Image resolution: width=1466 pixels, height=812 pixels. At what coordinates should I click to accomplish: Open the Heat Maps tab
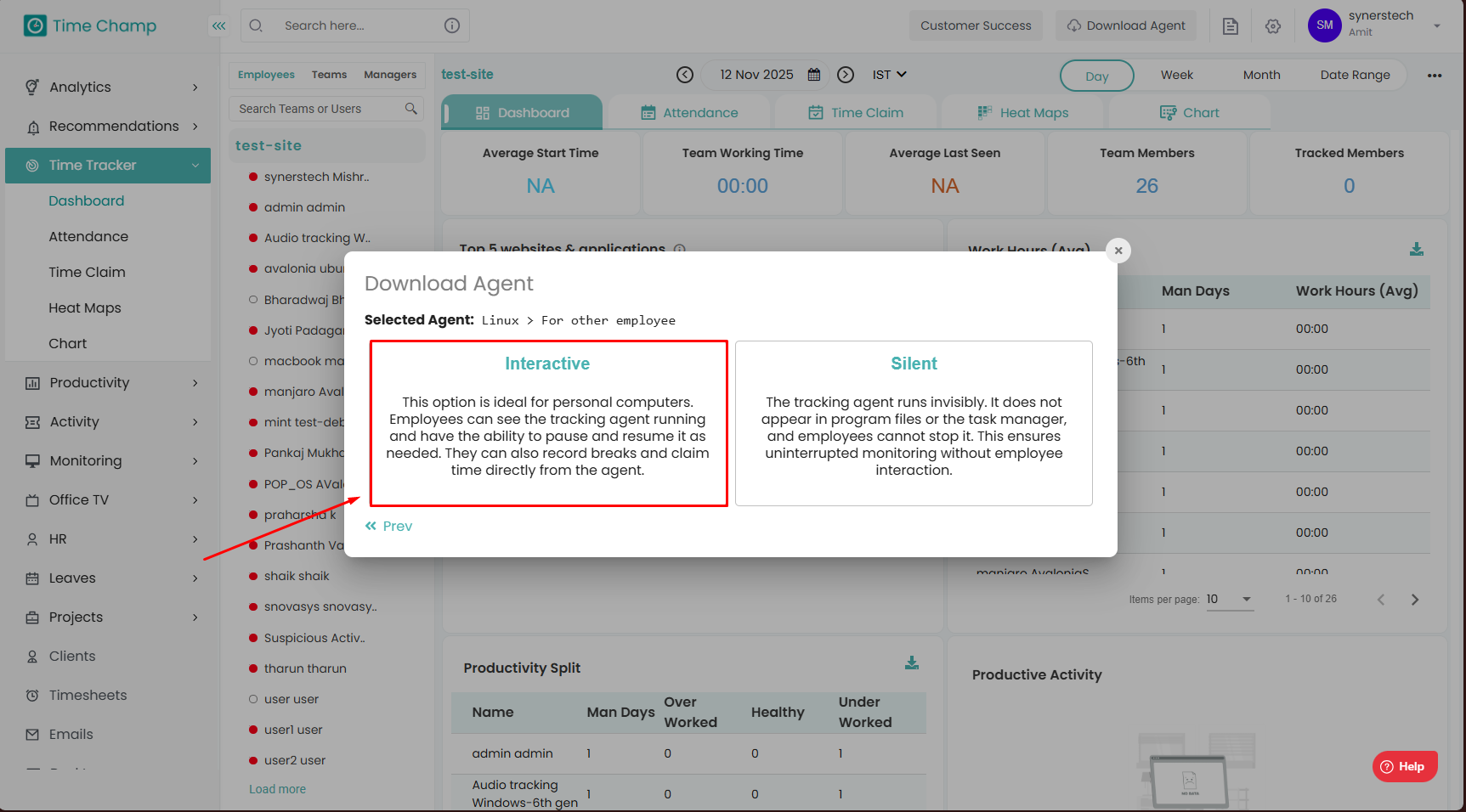coord(1022,113)
